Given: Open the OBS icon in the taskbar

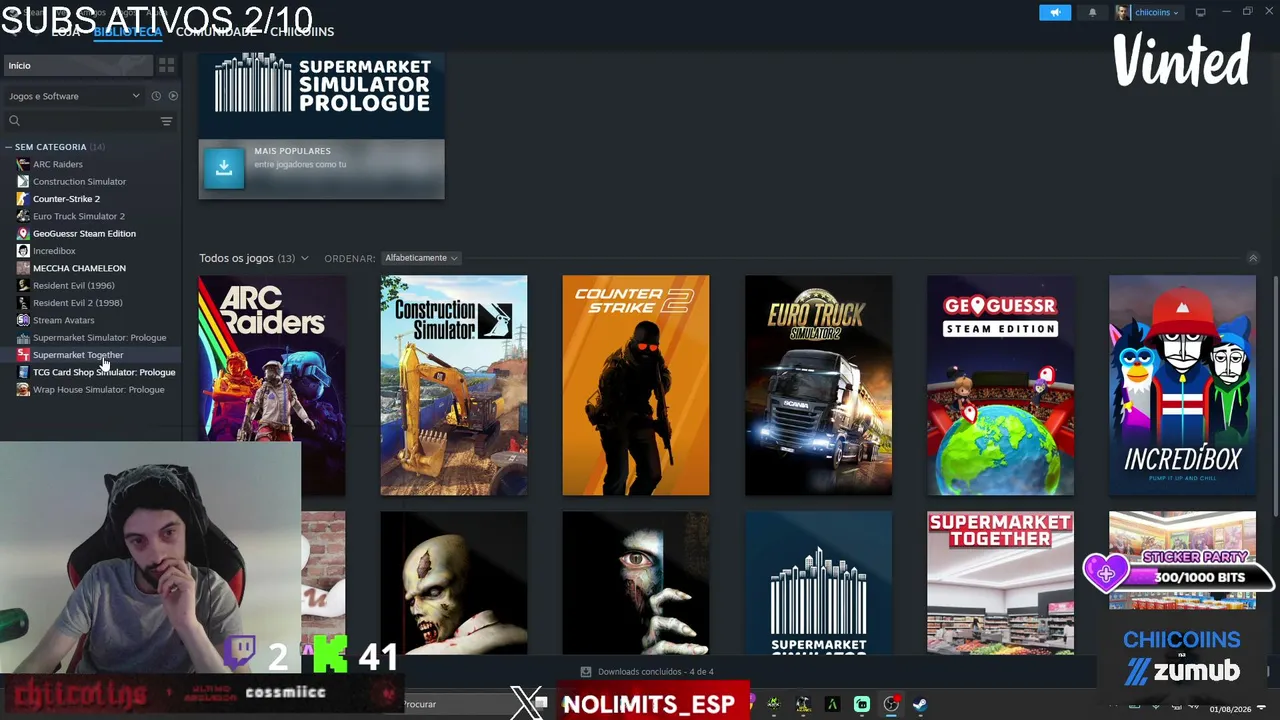Looking at the screenshot, I should [890, 705].
